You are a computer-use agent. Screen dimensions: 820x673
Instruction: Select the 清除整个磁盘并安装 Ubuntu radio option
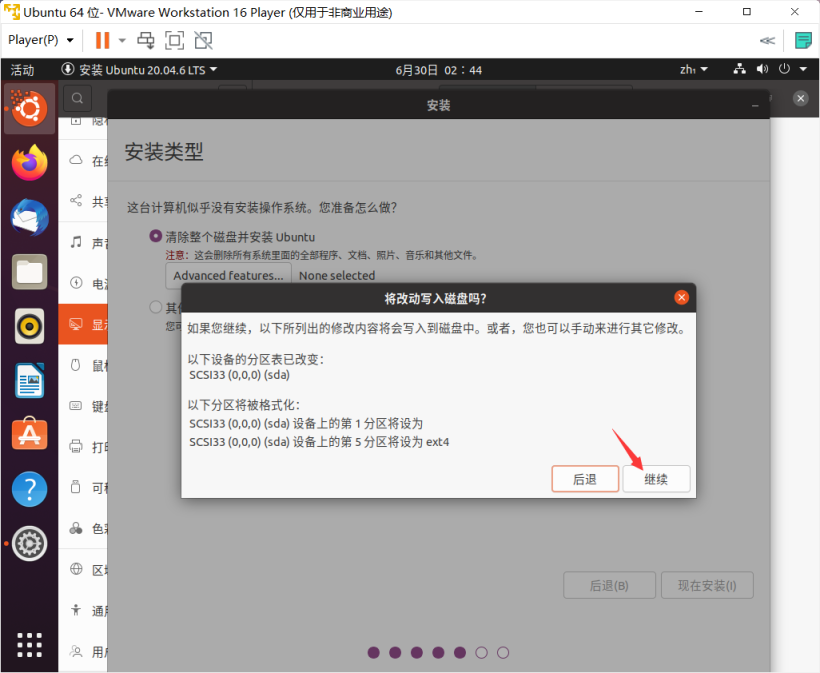(x=156, y=237)
